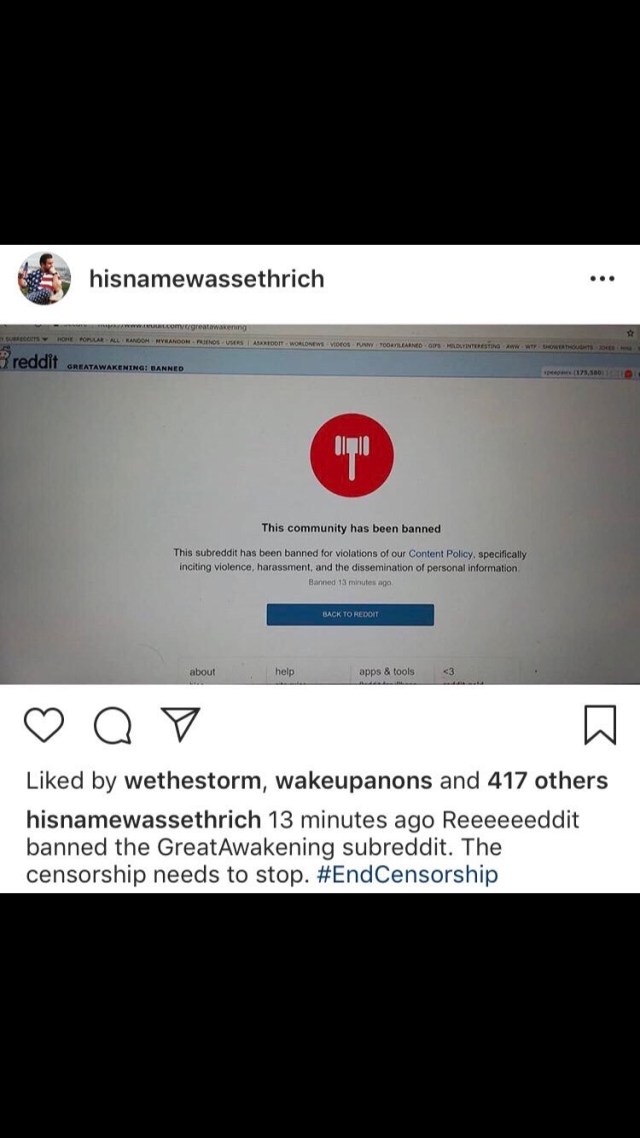Screen dimensions: 640x1138
Task: Open the #EndCensorship hashtag
Action: point(408,874)
